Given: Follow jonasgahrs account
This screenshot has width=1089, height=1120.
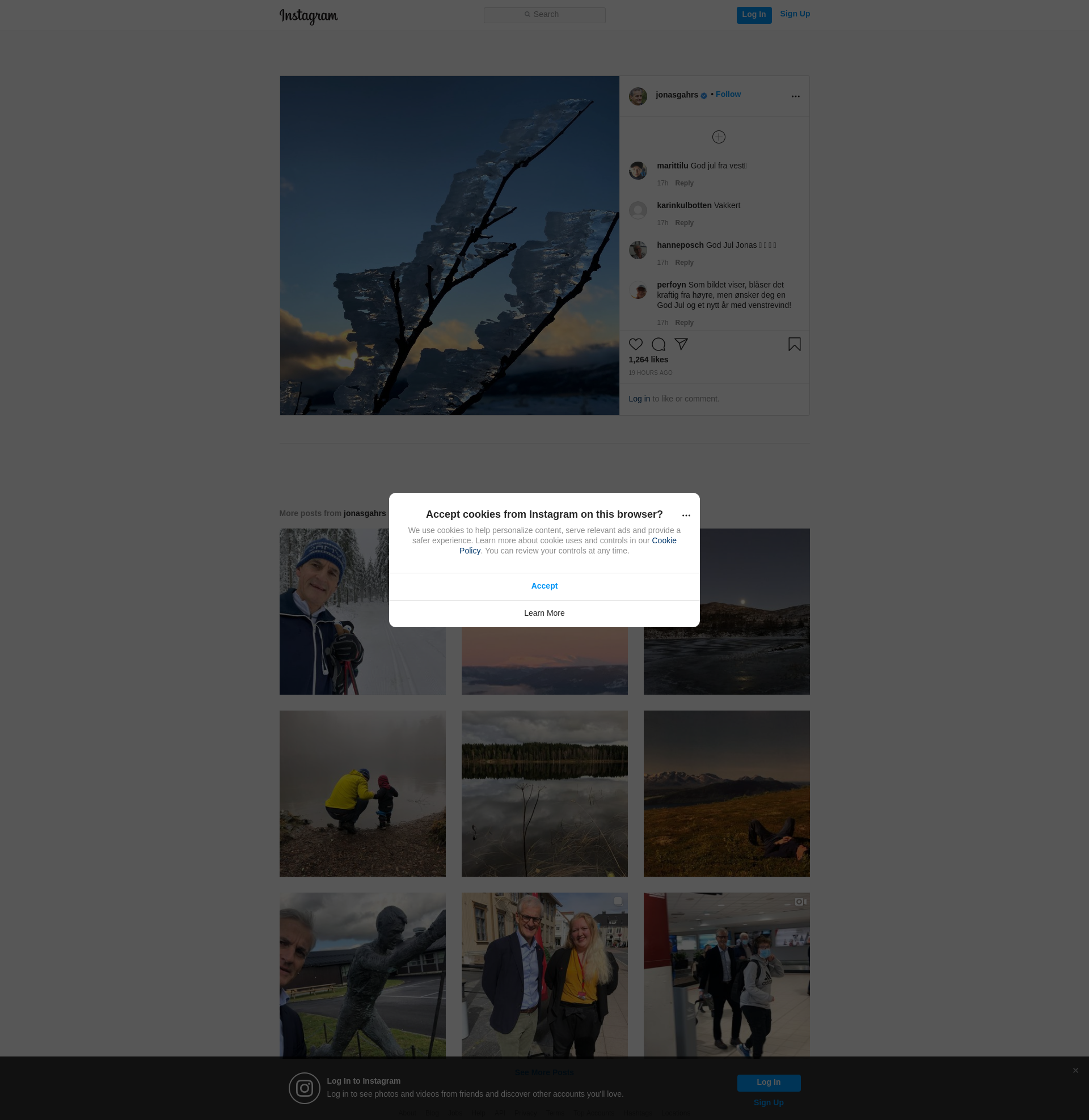Looking at the screenshot, I should click(x=728, y=94).
